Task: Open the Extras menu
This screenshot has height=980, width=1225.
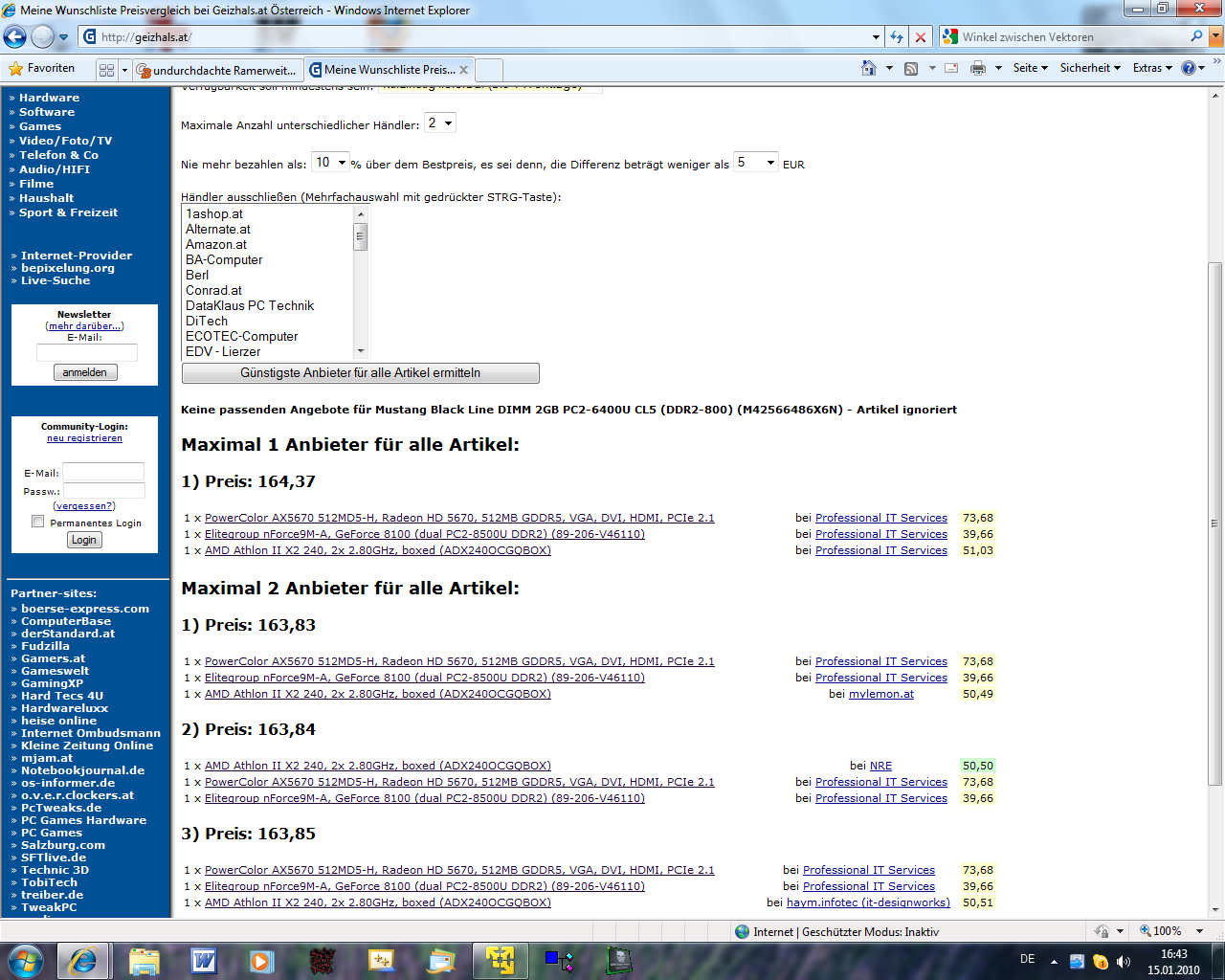Action: click(1152, 68)
